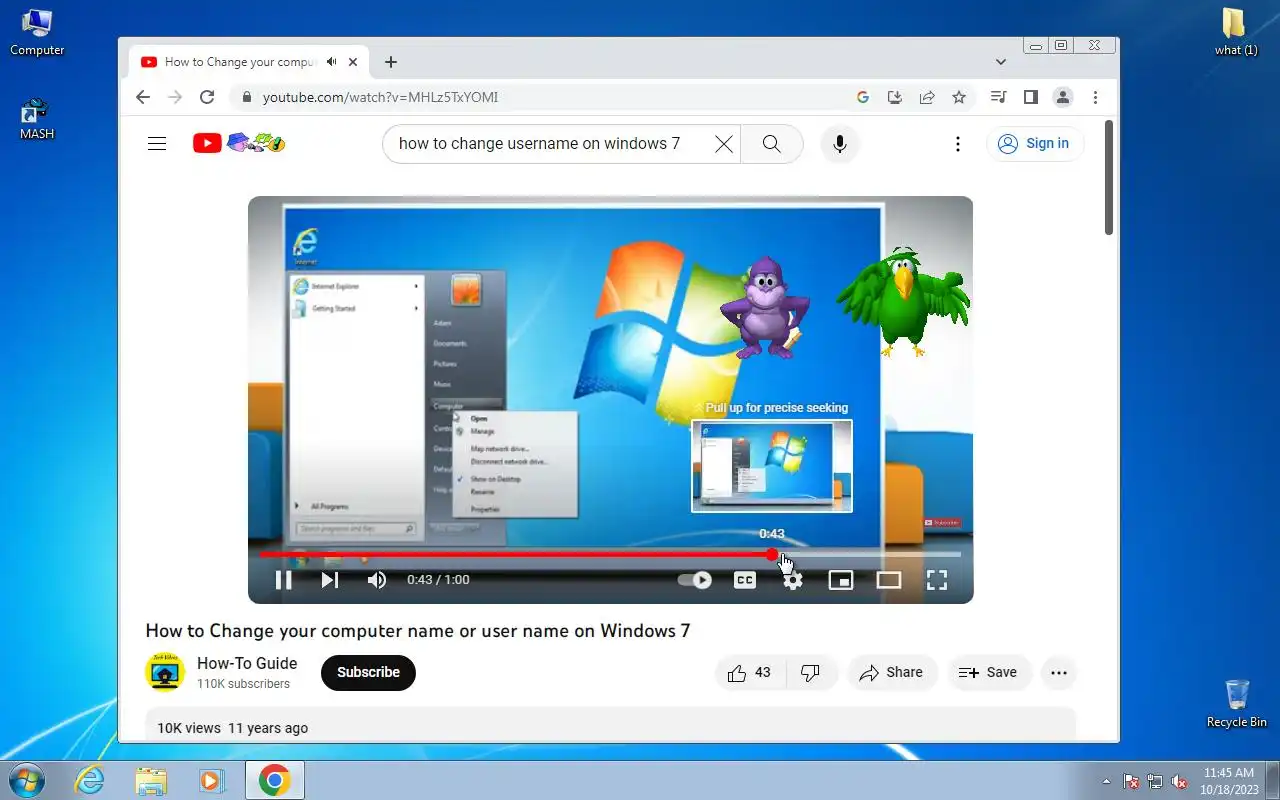The height and width of the screenshot is (800, 1280).
Task: Open Windows Media Player from the taskbar
Action: (212, 780)
